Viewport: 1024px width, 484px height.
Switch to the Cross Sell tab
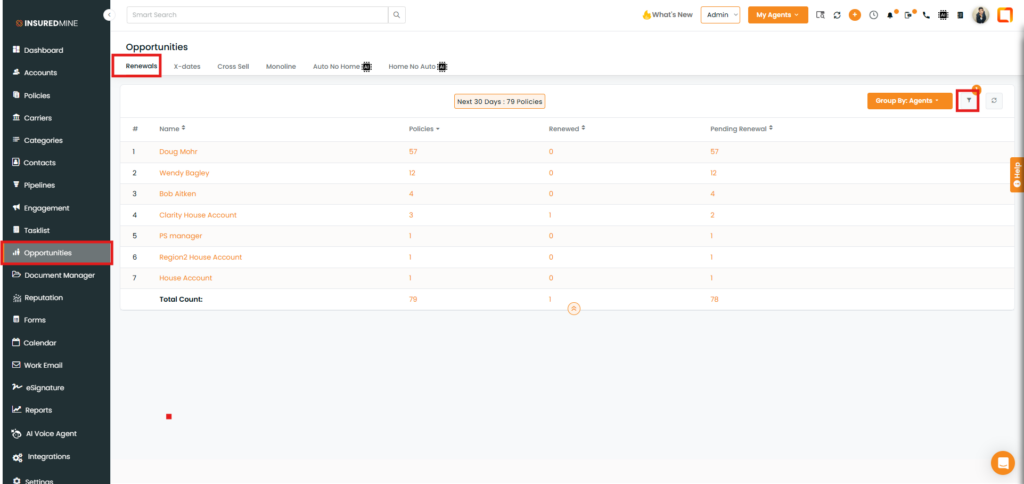click(233, 66)
